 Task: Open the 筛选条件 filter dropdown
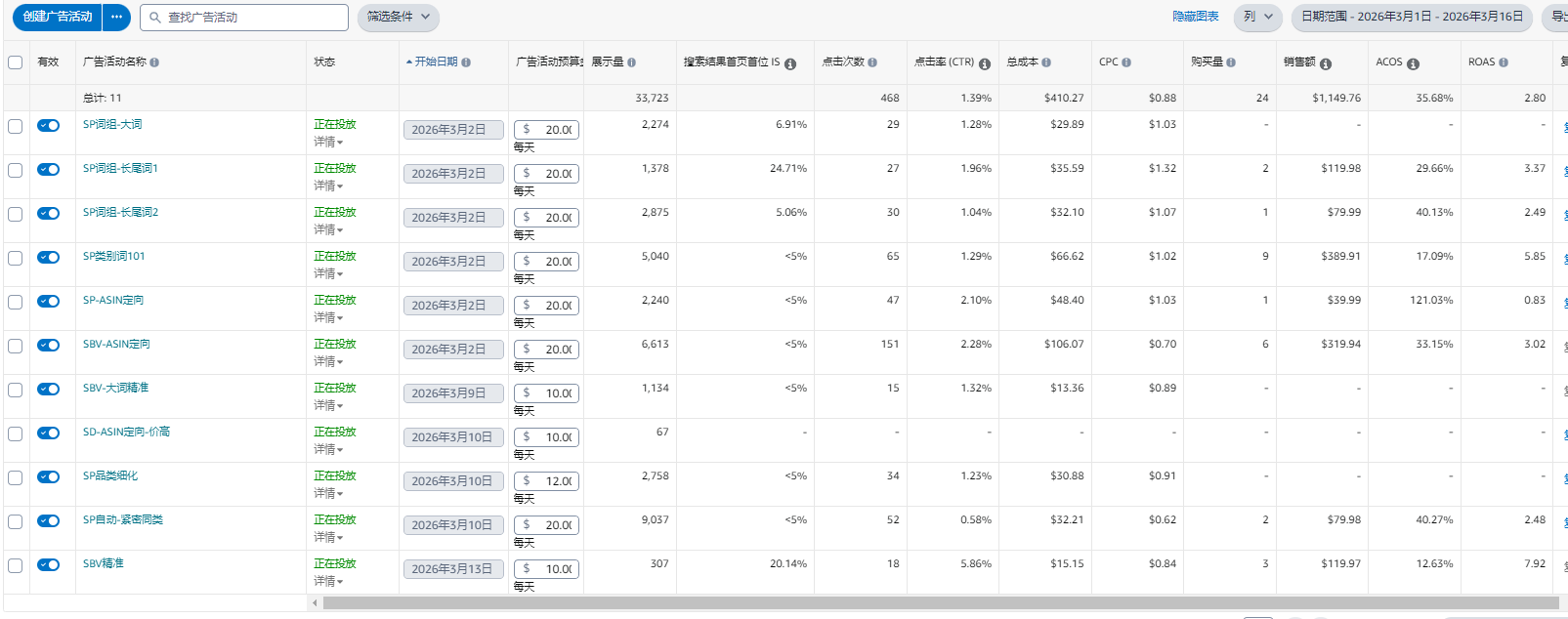point(398,17)
